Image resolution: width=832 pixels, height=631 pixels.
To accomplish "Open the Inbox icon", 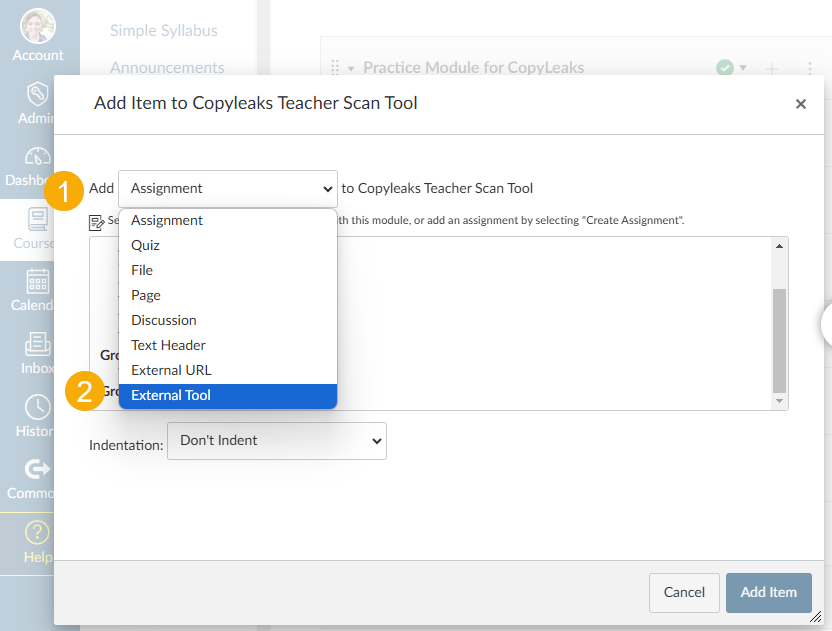I will [38, 344].
